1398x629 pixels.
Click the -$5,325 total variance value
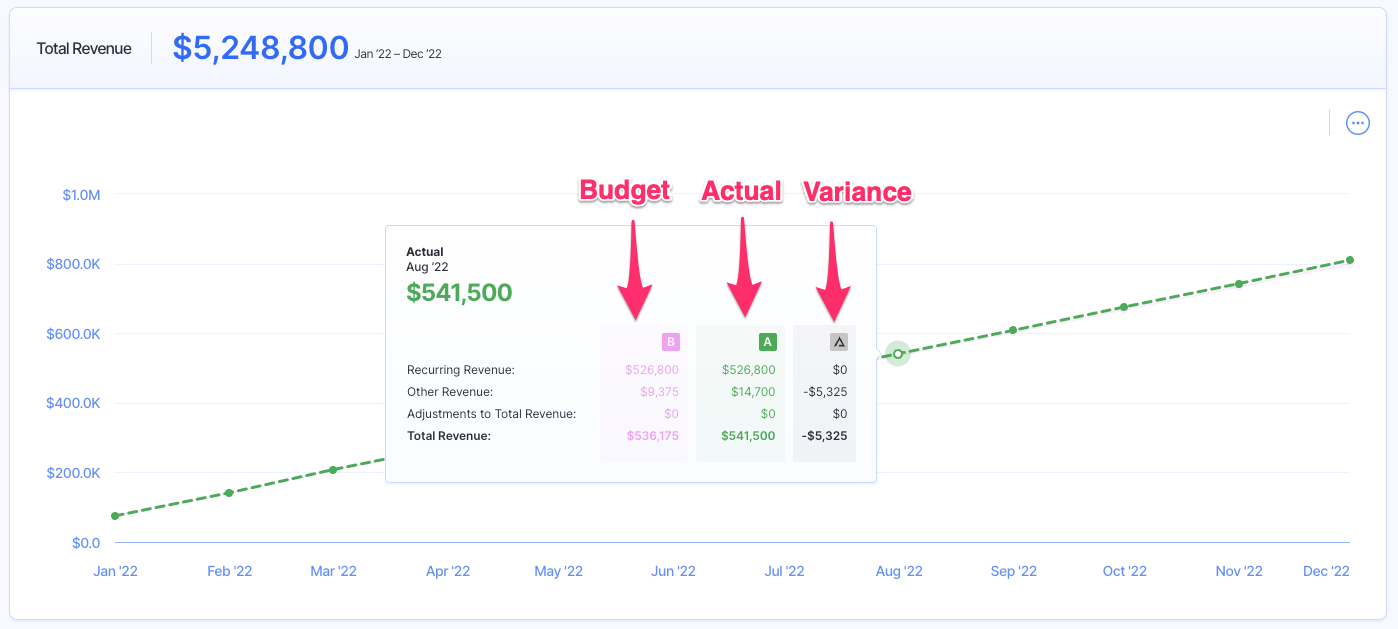click(x=826, y=435)
